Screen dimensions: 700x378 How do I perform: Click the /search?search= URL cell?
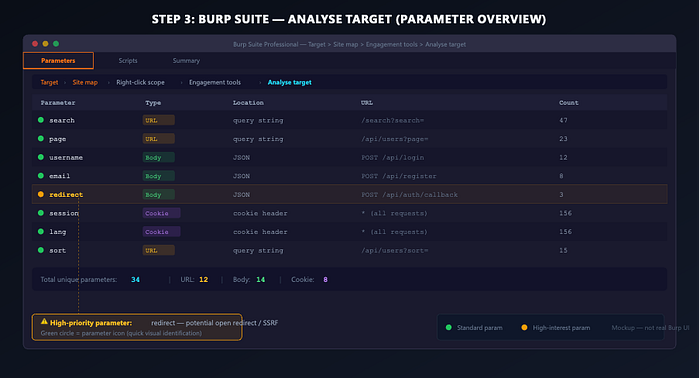[x=392, y=120]
